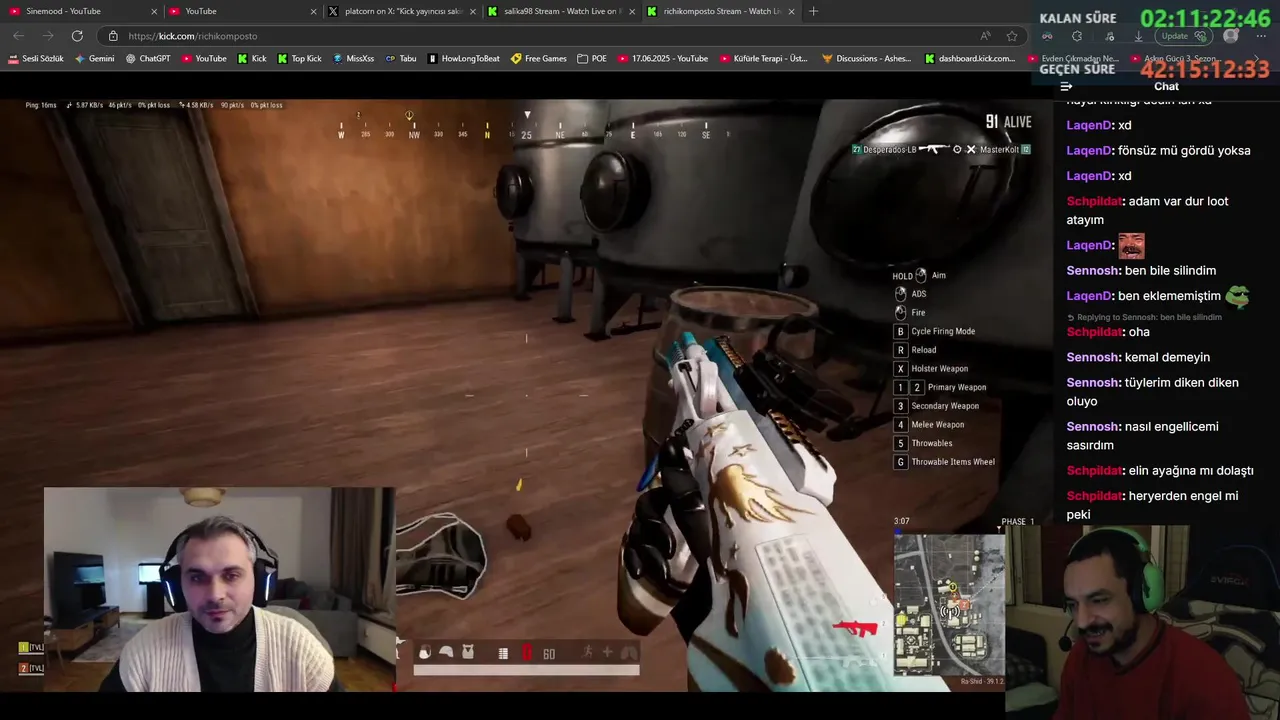The width and height of the screenshot is (1280, 720).
Task: Close the Sinemood - YouTube tab
Action: click(x=154, y=11)
